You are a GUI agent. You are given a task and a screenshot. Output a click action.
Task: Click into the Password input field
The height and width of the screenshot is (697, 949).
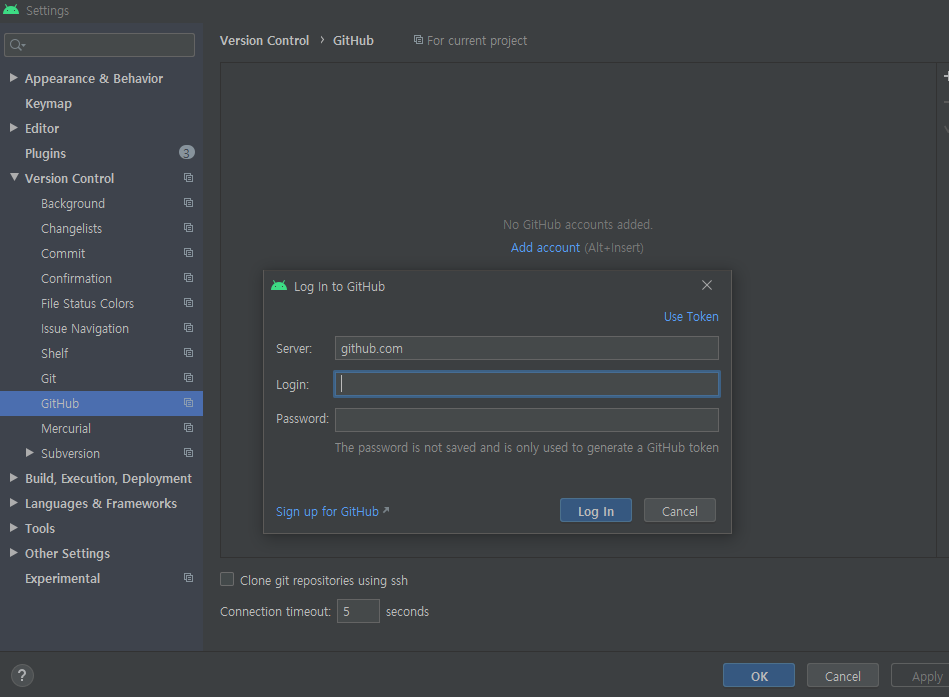tap(527, 419)
